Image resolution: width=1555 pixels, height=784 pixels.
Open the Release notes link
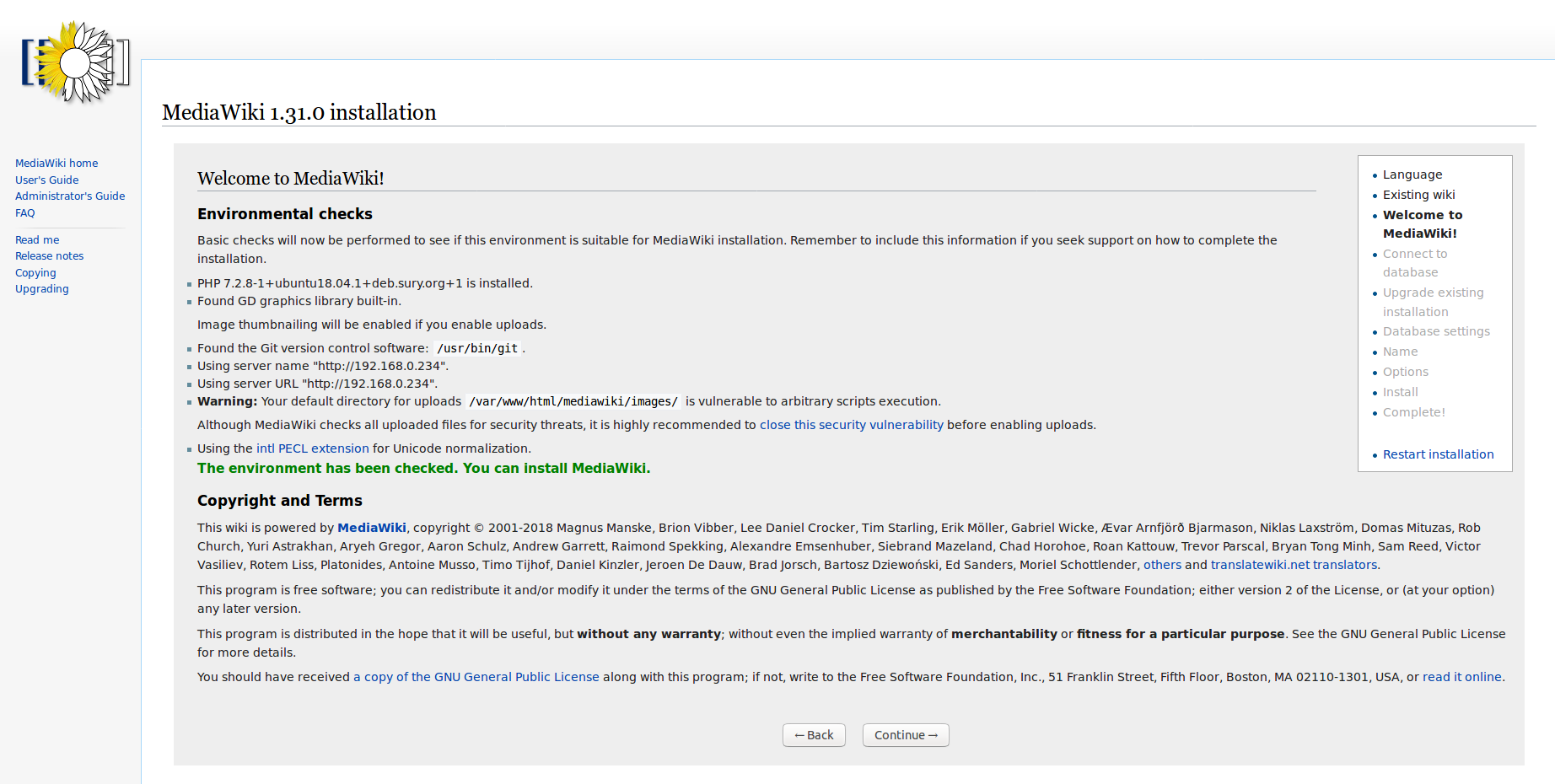[49, 256]
